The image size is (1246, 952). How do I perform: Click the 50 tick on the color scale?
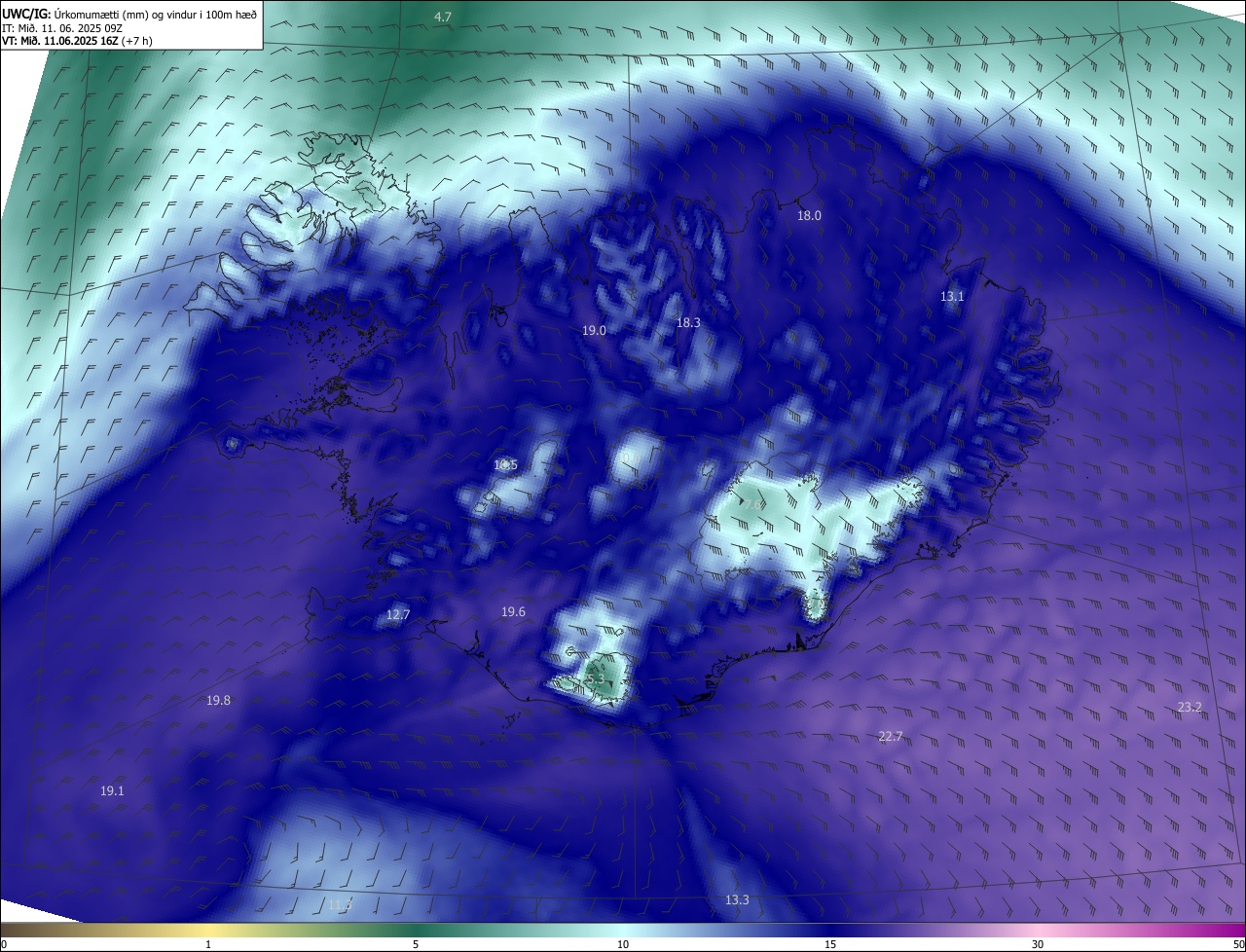[x=1238, y=944]
